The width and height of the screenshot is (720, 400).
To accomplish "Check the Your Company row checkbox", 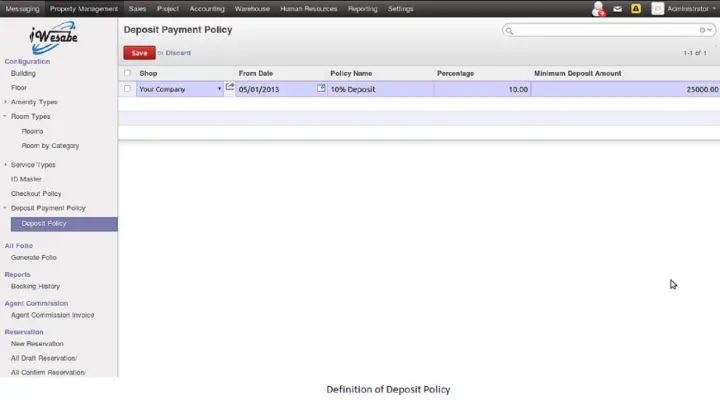I will (x=127, y=89).
